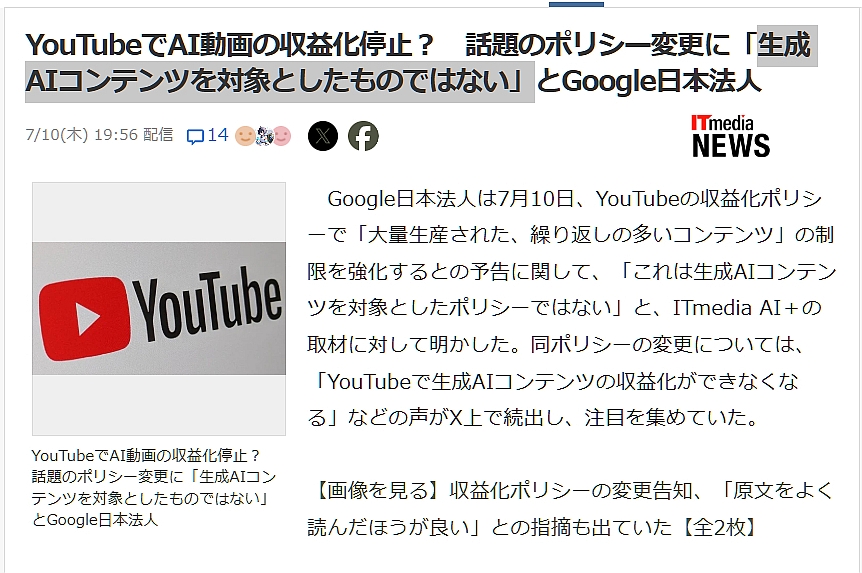This screenshot has width=862, height=573.
Task: Click the YouTubeでAI動画の収益化停止 headline start
Action: (x=230, y=45)
